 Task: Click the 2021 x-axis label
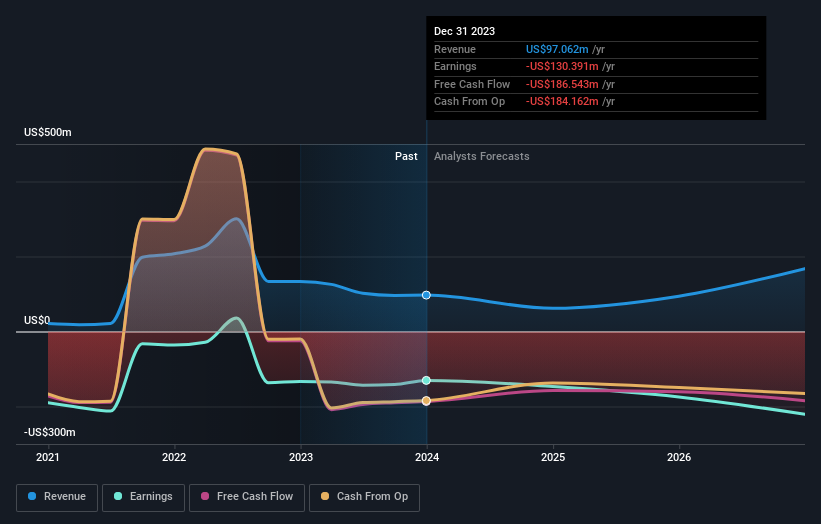click(48, 457)
